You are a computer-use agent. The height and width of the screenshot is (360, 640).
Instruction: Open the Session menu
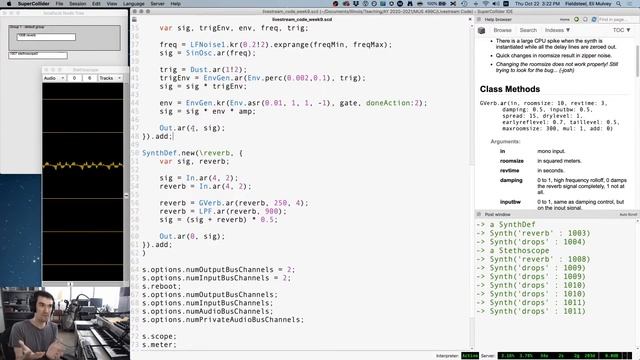click(78, 4)
